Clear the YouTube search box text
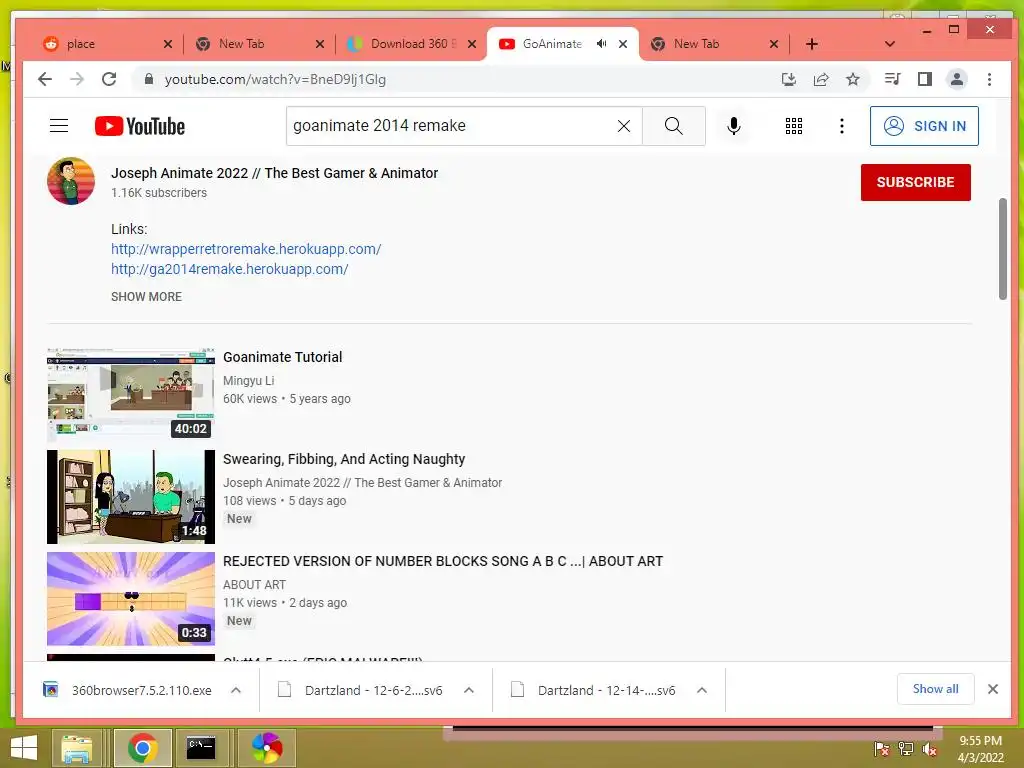 click(x=624, y=126)
